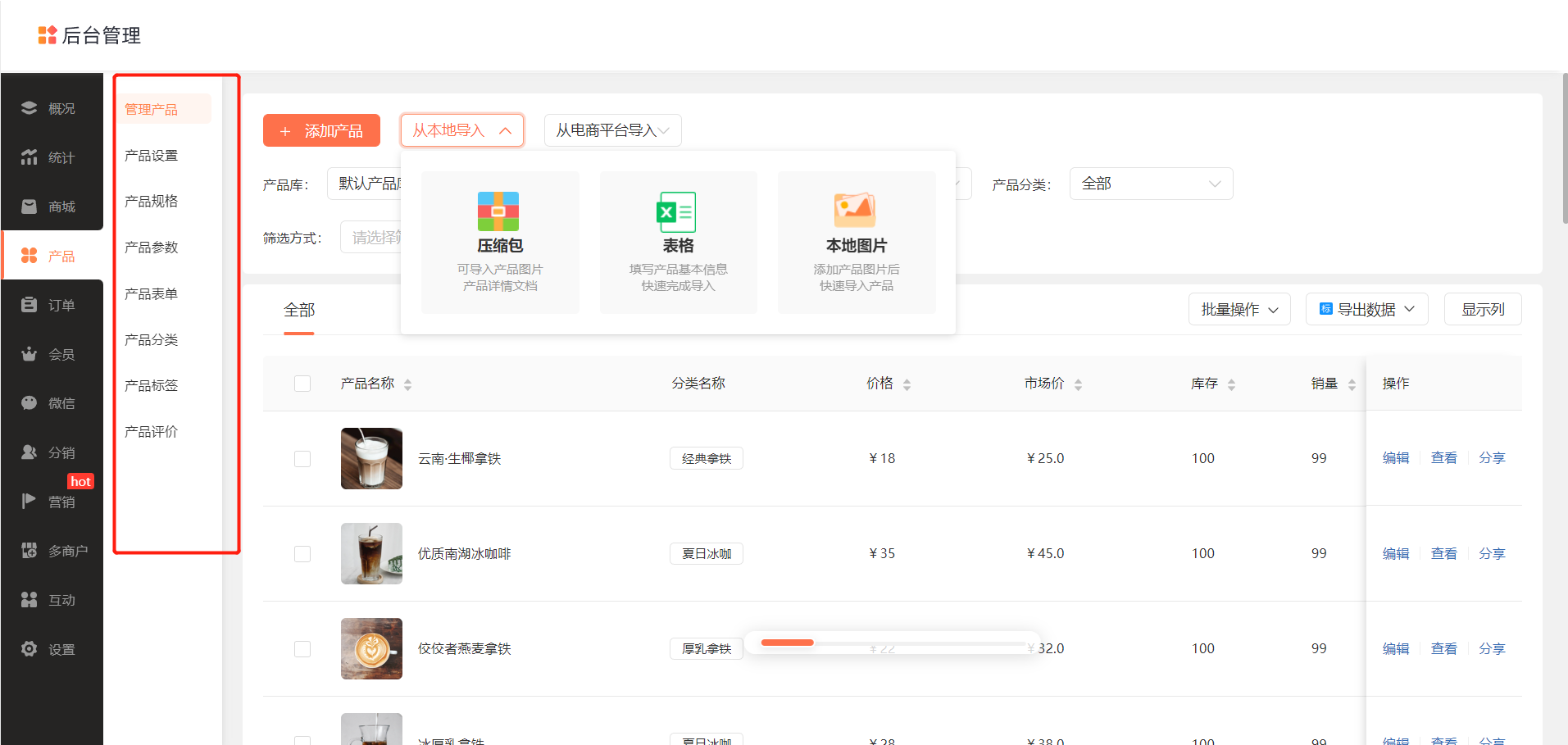Check the 佼佼者燕麦拿铁 row checkbox

pyautogui.click(x=302, y=649)
